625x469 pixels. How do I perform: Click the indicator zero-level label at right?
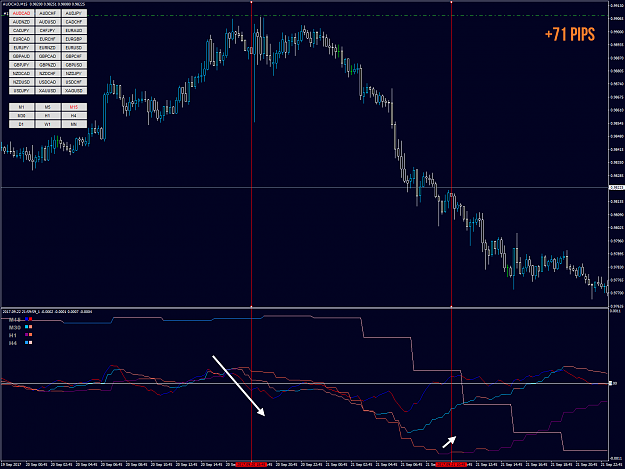pos(615,383)
